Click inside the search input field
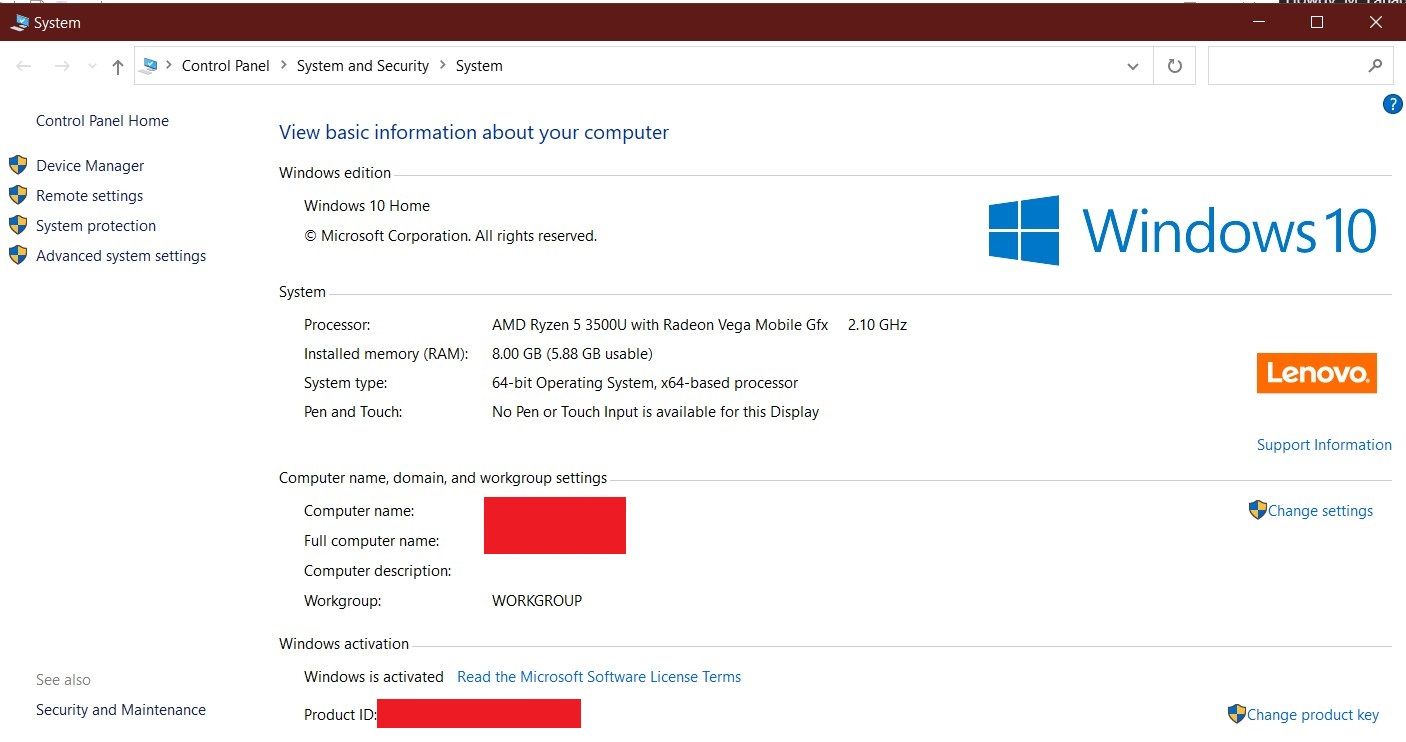Screen dimensions: 1406x742 tap(1290, 65)
